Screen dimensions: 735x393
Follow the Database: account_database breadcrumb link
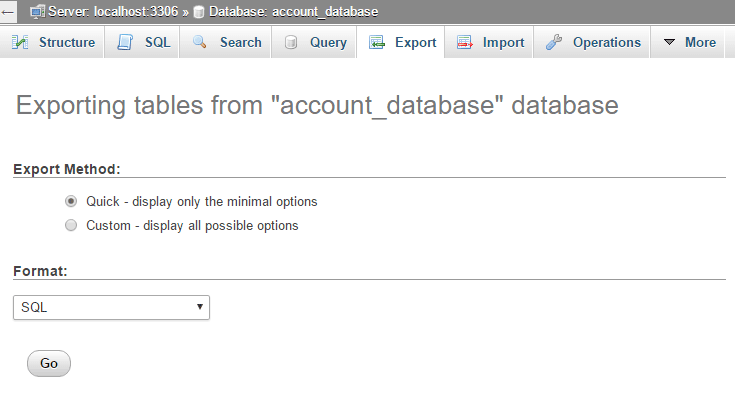[x=293, y=12]
